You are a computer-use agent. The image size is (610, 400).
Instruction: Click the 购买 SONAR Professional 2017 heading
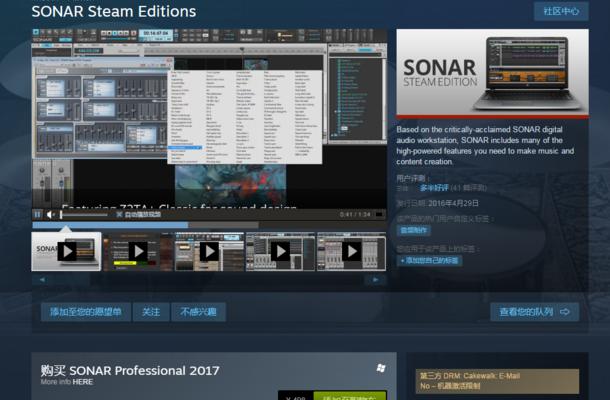[x=130, y=370]
